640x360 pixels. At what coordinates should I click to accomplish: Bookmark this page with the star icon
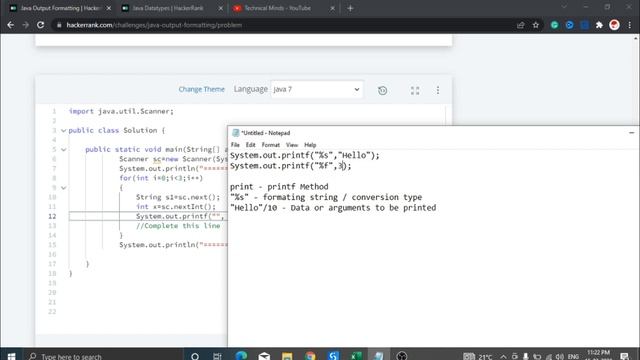pyautogui.click(x=536, y=25)
